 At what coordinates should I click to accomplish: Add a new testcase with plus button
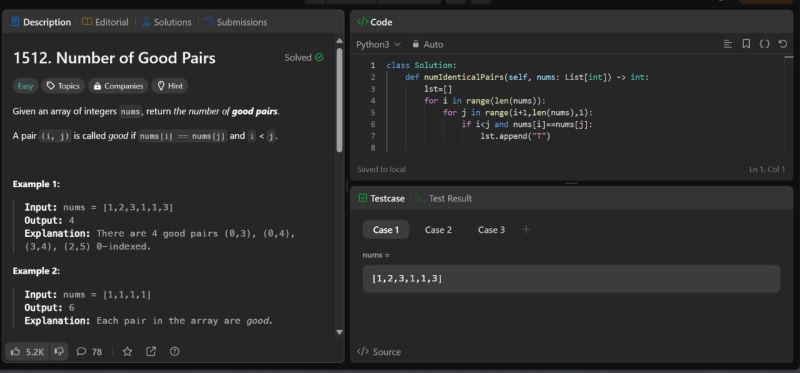point(526,230)
